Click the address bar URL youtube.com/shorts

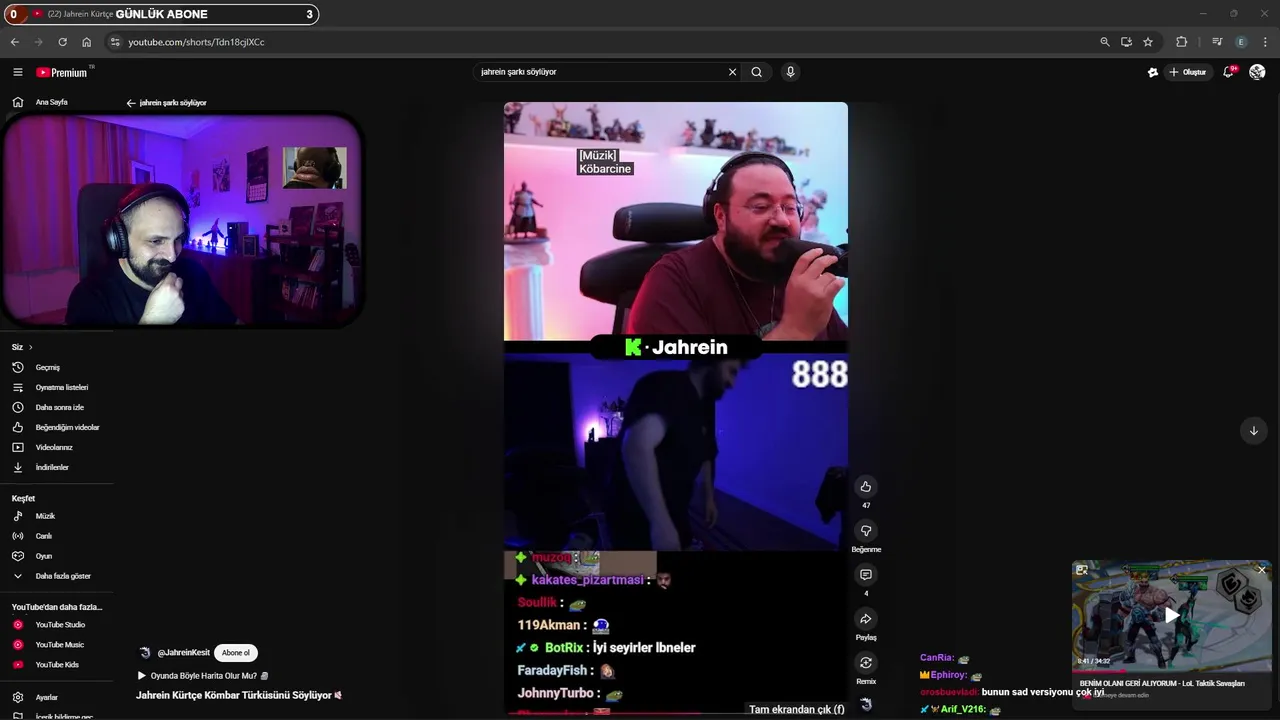tap(196, 42)
